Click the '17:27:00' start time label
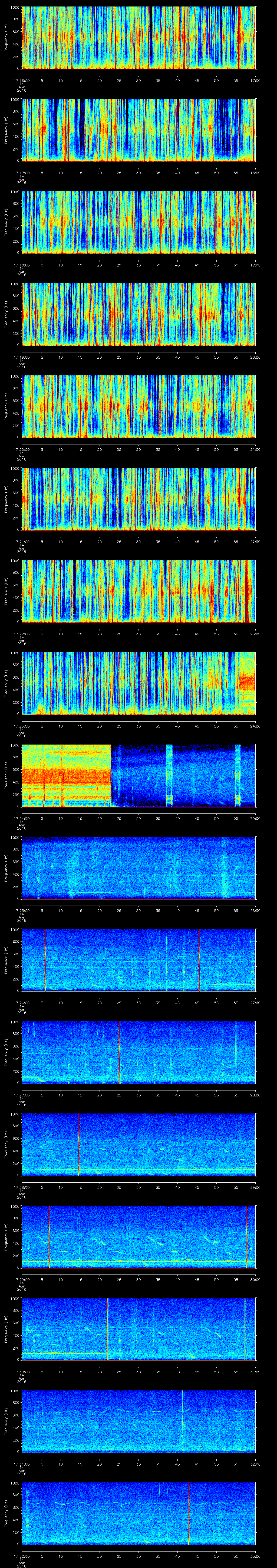The width and height of the screenshot is (277, 1568). [x=21, y=1095]
